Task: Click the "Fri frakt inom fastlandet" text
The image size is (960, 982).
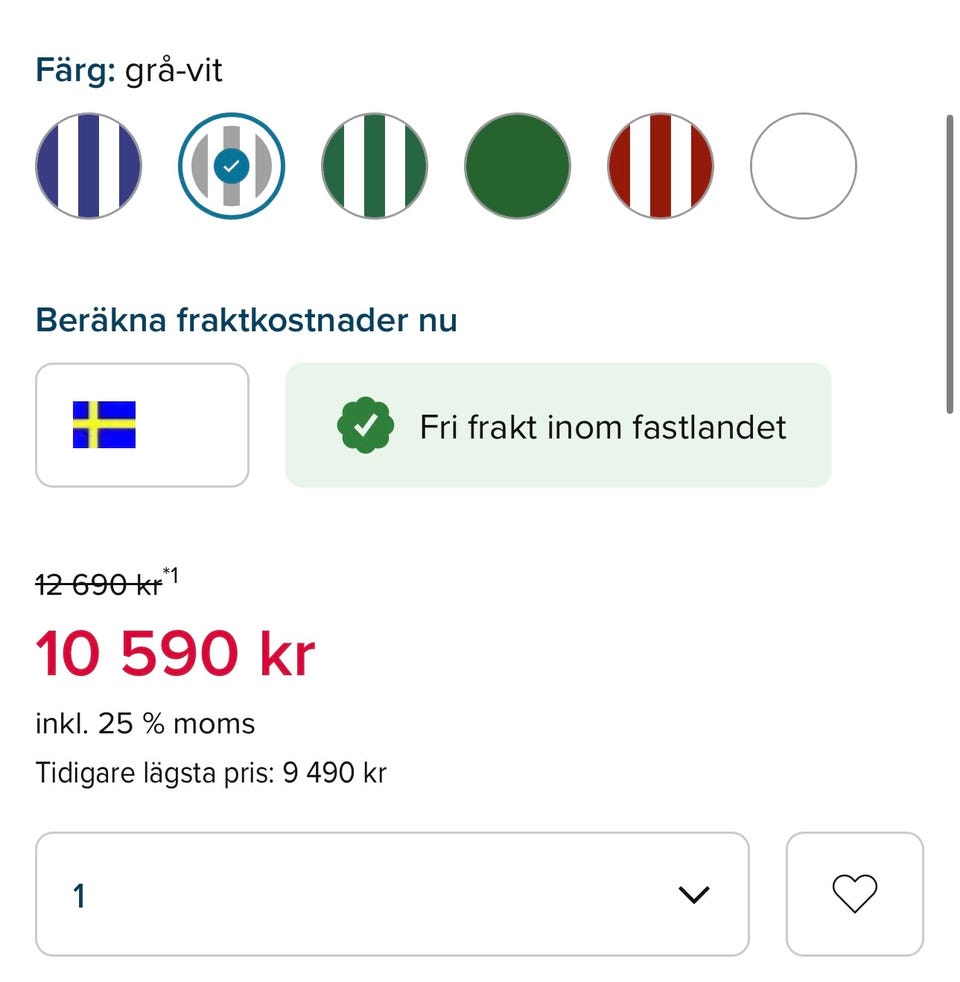Action: pyautogui.click(x=602, y=427)
